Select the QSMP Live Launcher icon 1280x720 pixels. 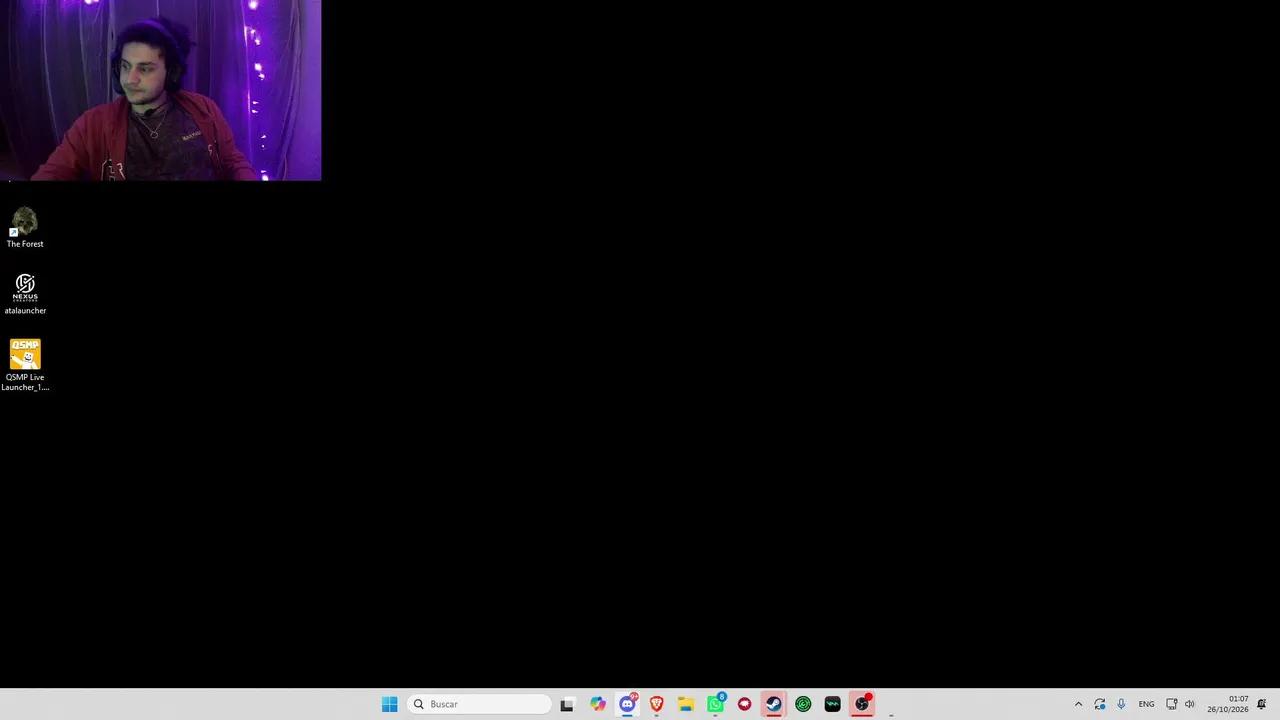point(25,365)
